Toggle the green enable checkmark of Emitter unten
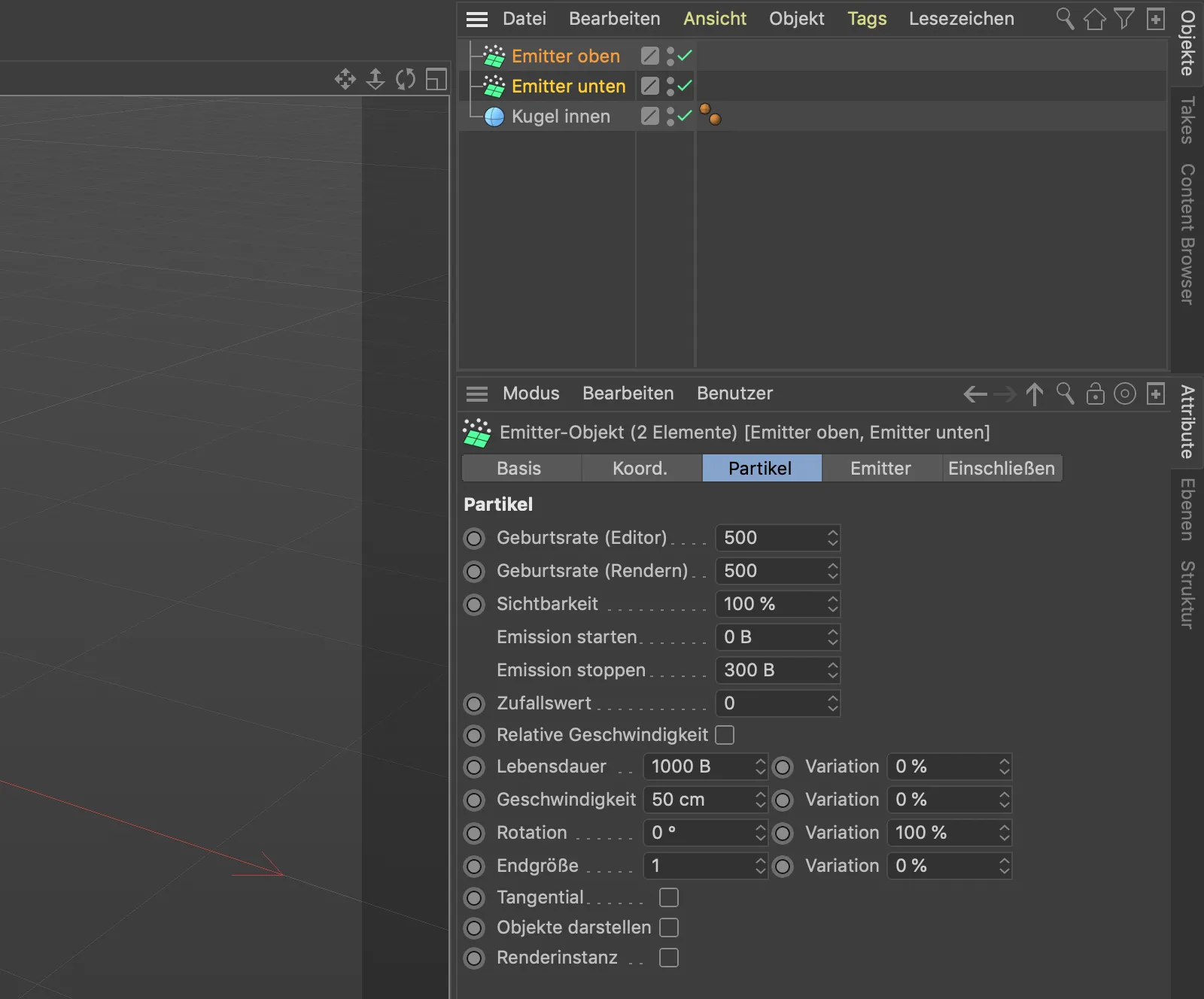1204x999 pixels. pos(685,85)
